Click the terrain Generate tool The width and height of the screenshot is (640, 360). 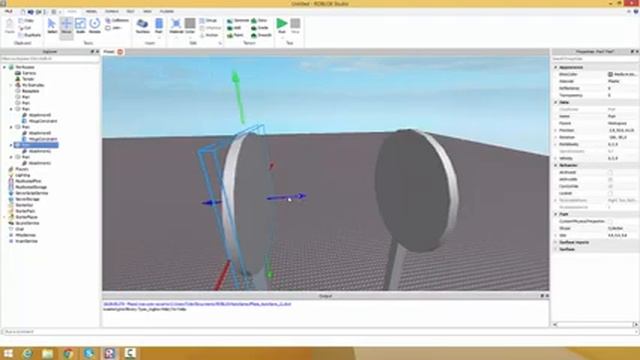pyautogui.click(x=238, y=20)
